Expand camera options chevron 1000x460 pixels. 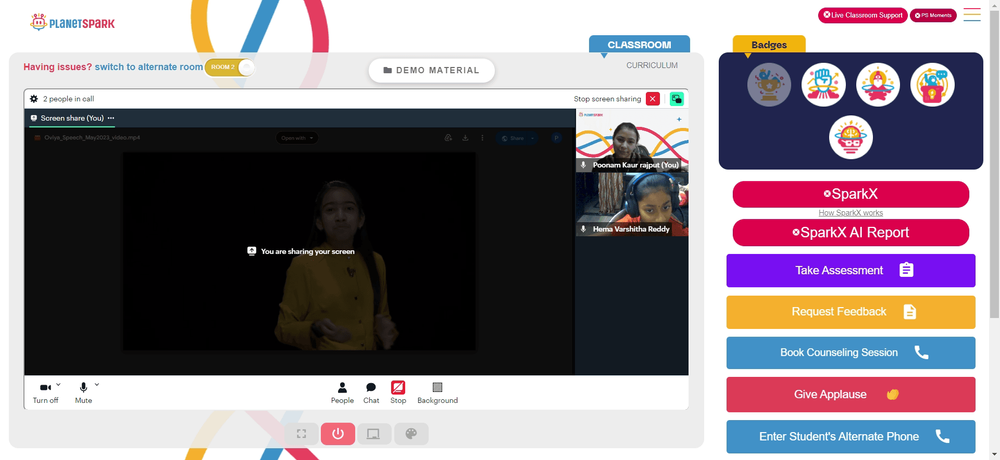(x=59, y=384)
